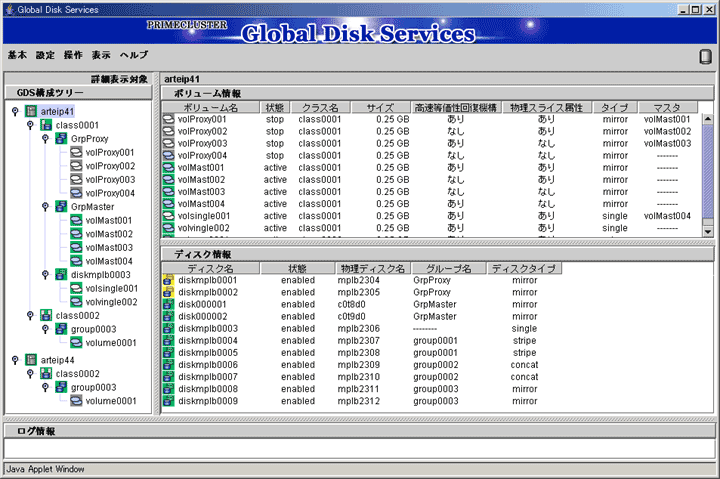Collapse class0001 under arteip41
Screen dimensions: 720x479
(30, 125)
